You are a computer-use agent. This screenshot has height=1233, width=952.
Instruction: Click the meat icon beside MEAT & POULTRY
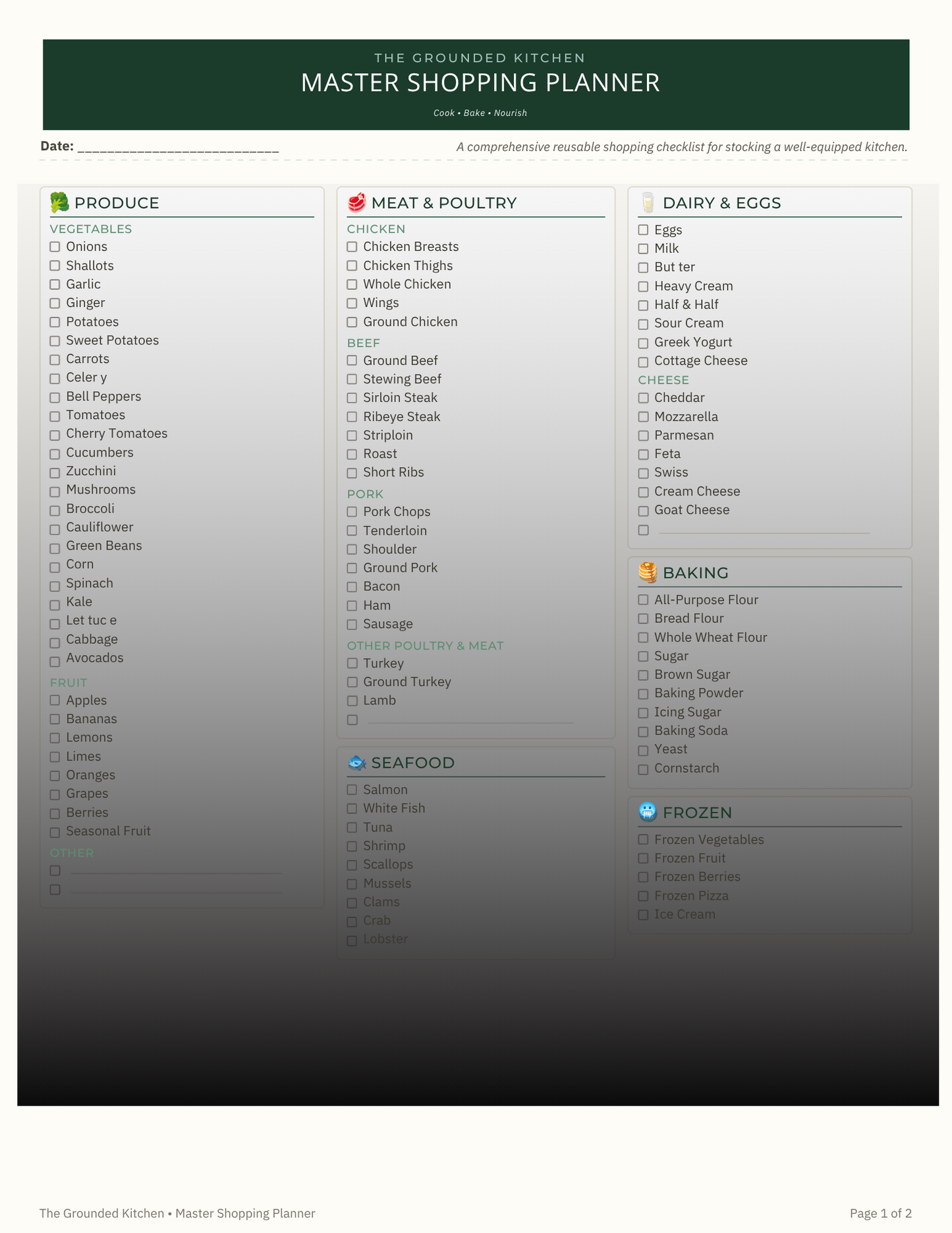[x=356, y=202]
